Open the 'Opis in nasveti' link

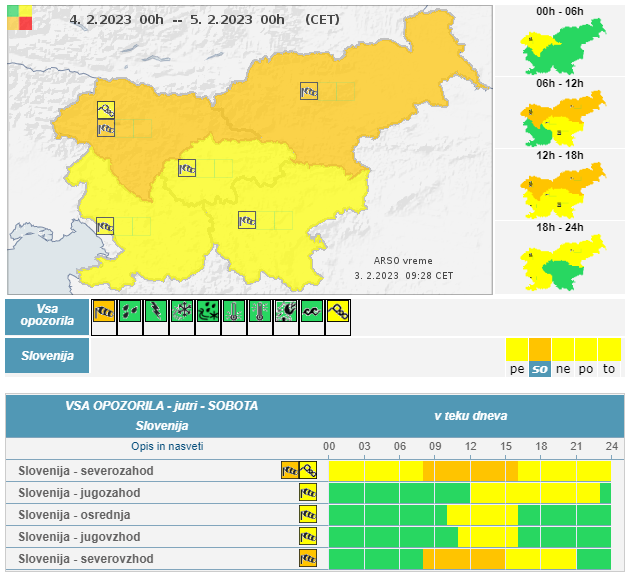pyautogui.click(x=167, y=446)
